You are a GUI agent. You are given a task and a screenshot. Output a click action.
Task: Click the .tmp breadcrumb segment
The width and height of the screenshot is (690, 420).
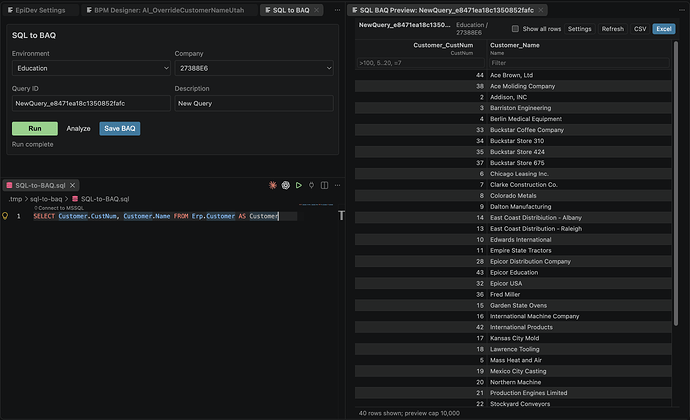15,199
